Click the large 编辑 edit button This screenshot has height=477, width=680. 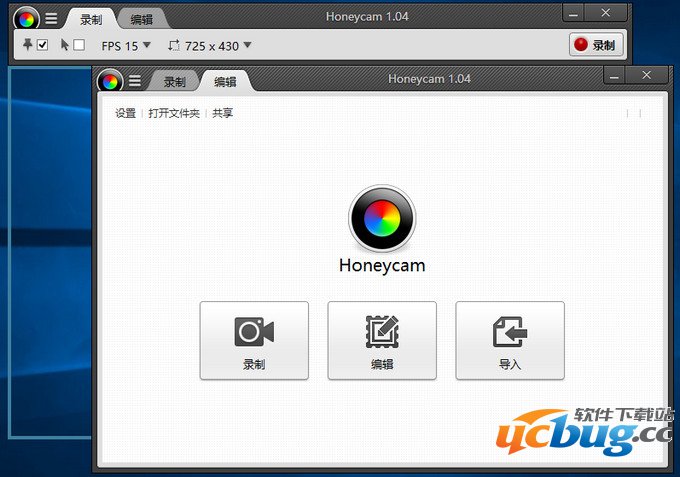pos(382,340)
